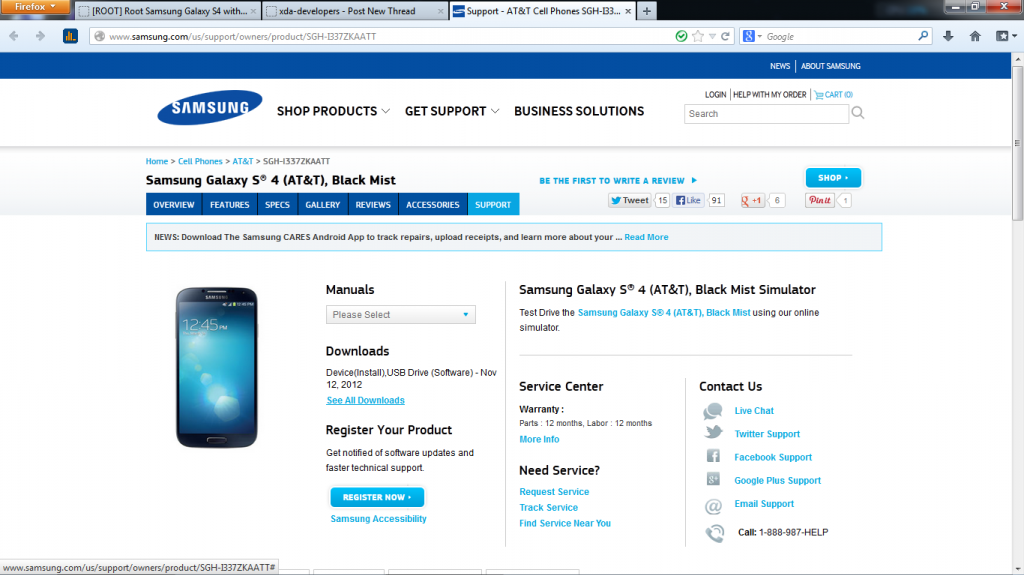
Task: Click the Tweet button
Action: coord(630,201)
